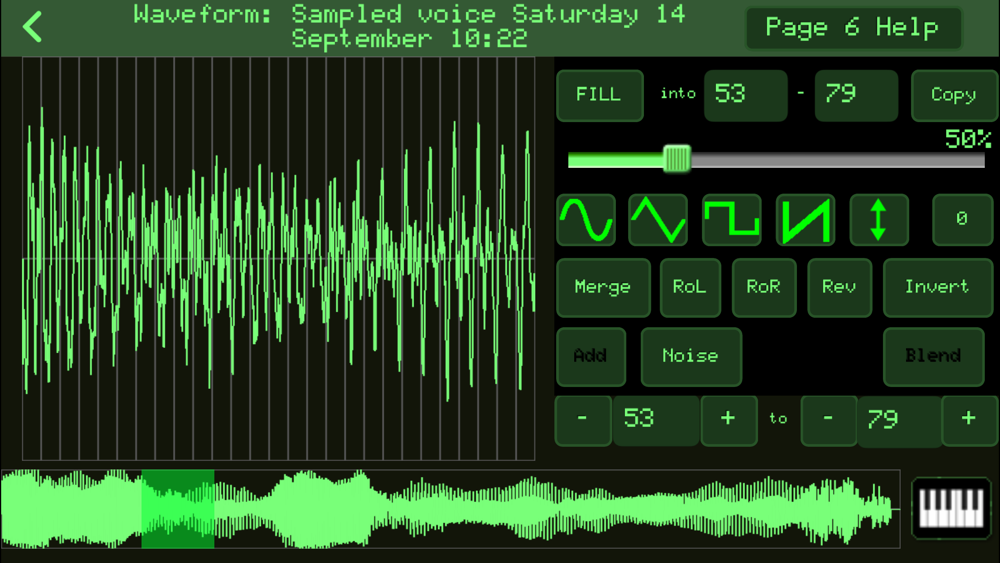This screenshot has width=1000, height=563.
Task: Tap RoR to rotate right
Action: coord(764,288)
